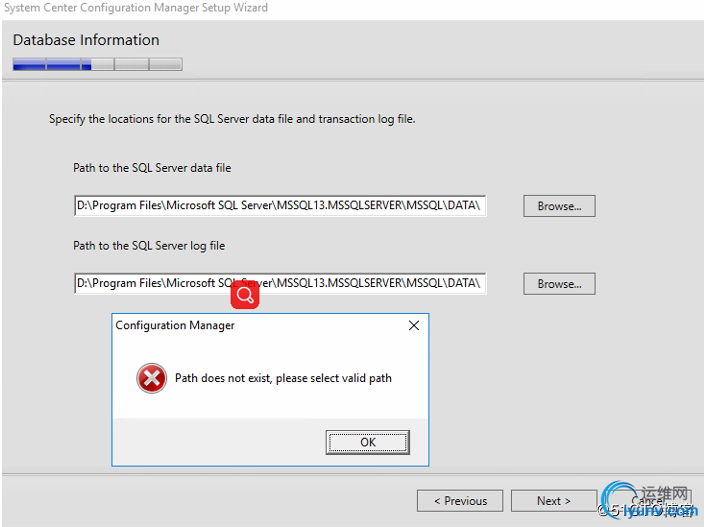This screenshot has height=527, width=704.
Task: Proceed with the Next button
Action: pos(553,501)
